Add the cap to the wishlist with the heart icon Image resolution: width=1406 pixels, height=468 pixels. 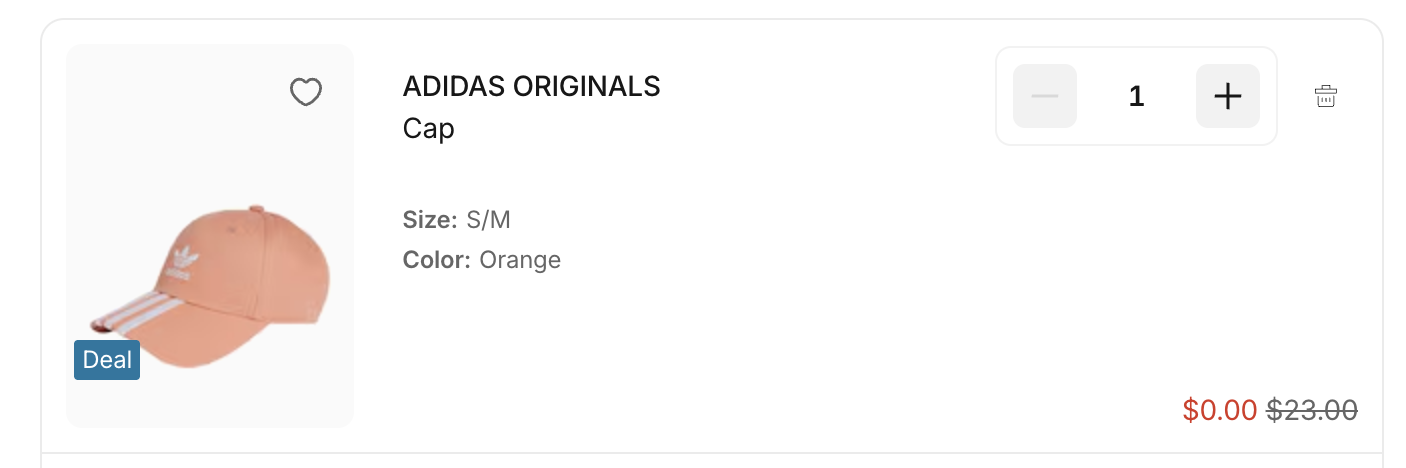(x=305, y=93)
